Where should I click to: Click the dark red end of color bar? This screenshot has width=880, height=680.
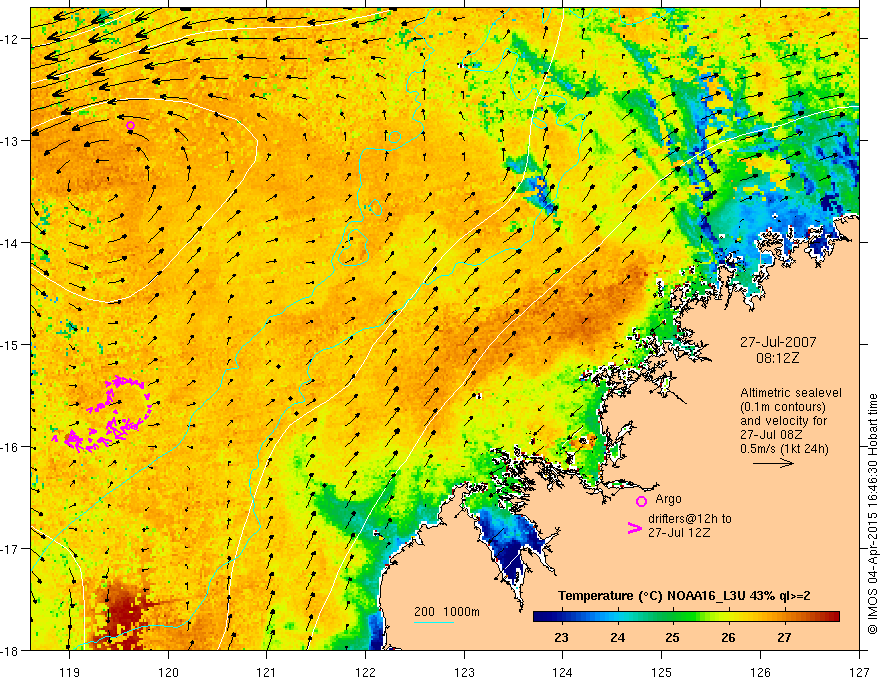(x=831, y=617)
